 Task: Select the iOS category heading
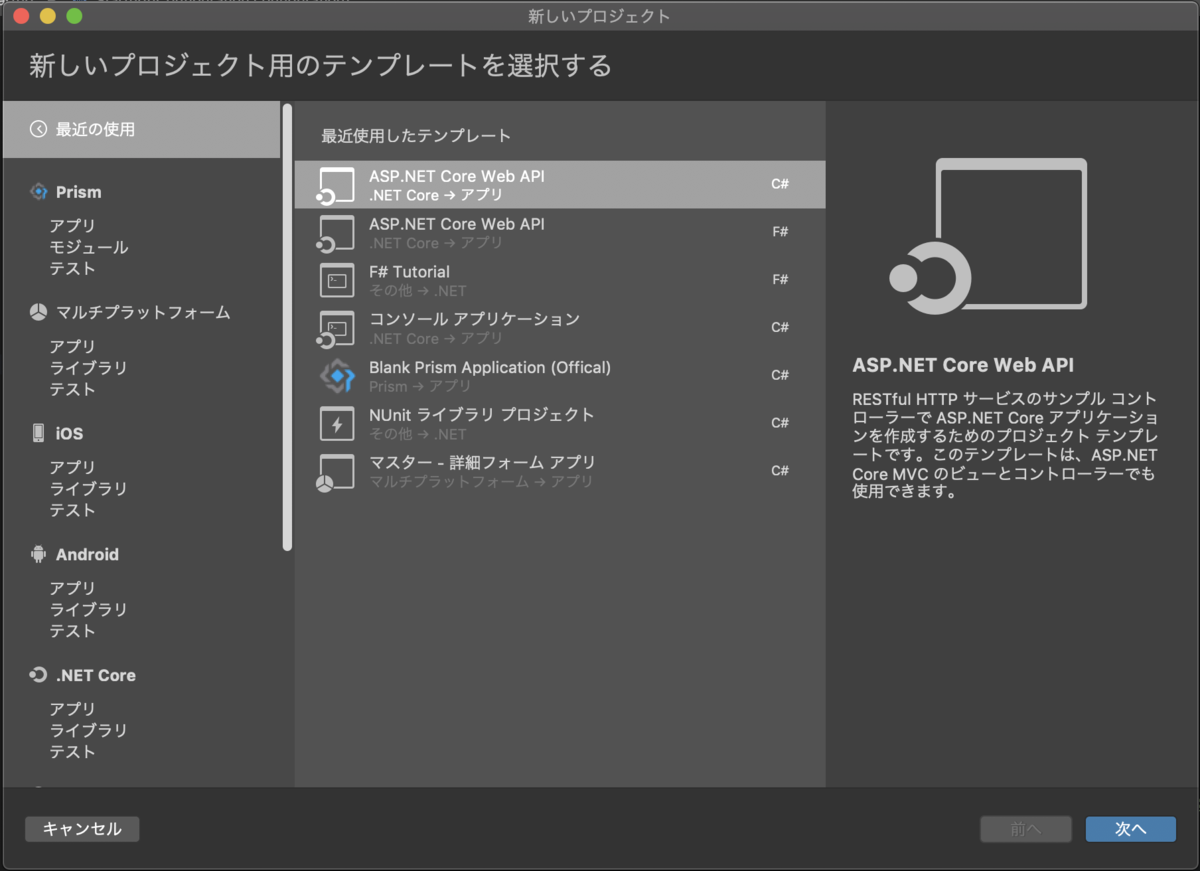(x=70, y=434)
